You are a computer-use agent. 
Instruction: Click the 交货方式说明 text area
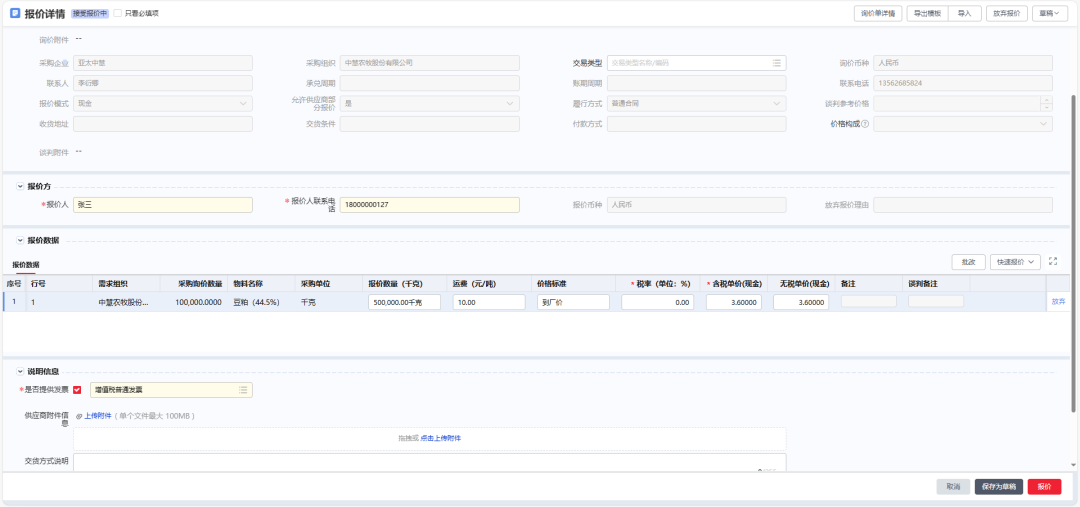430,462
